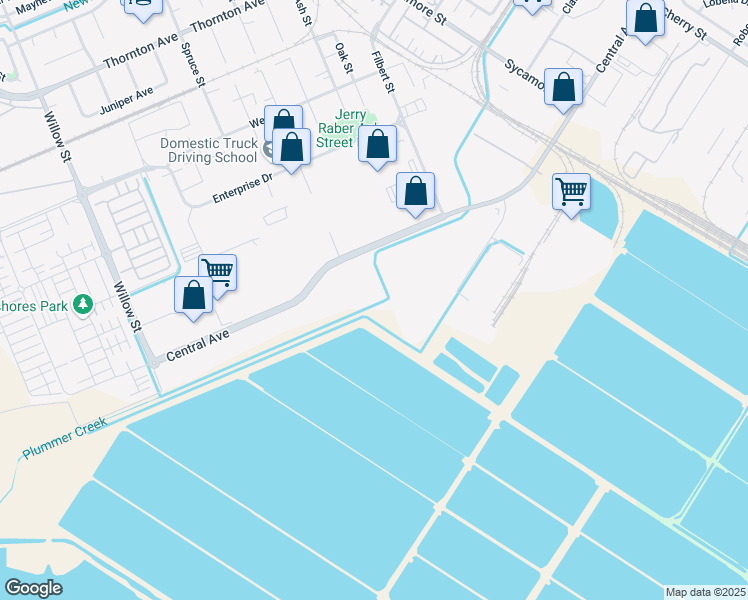Select the Plummer Creek label
This screenshot has width=748, height=600.
pos(65,438)
